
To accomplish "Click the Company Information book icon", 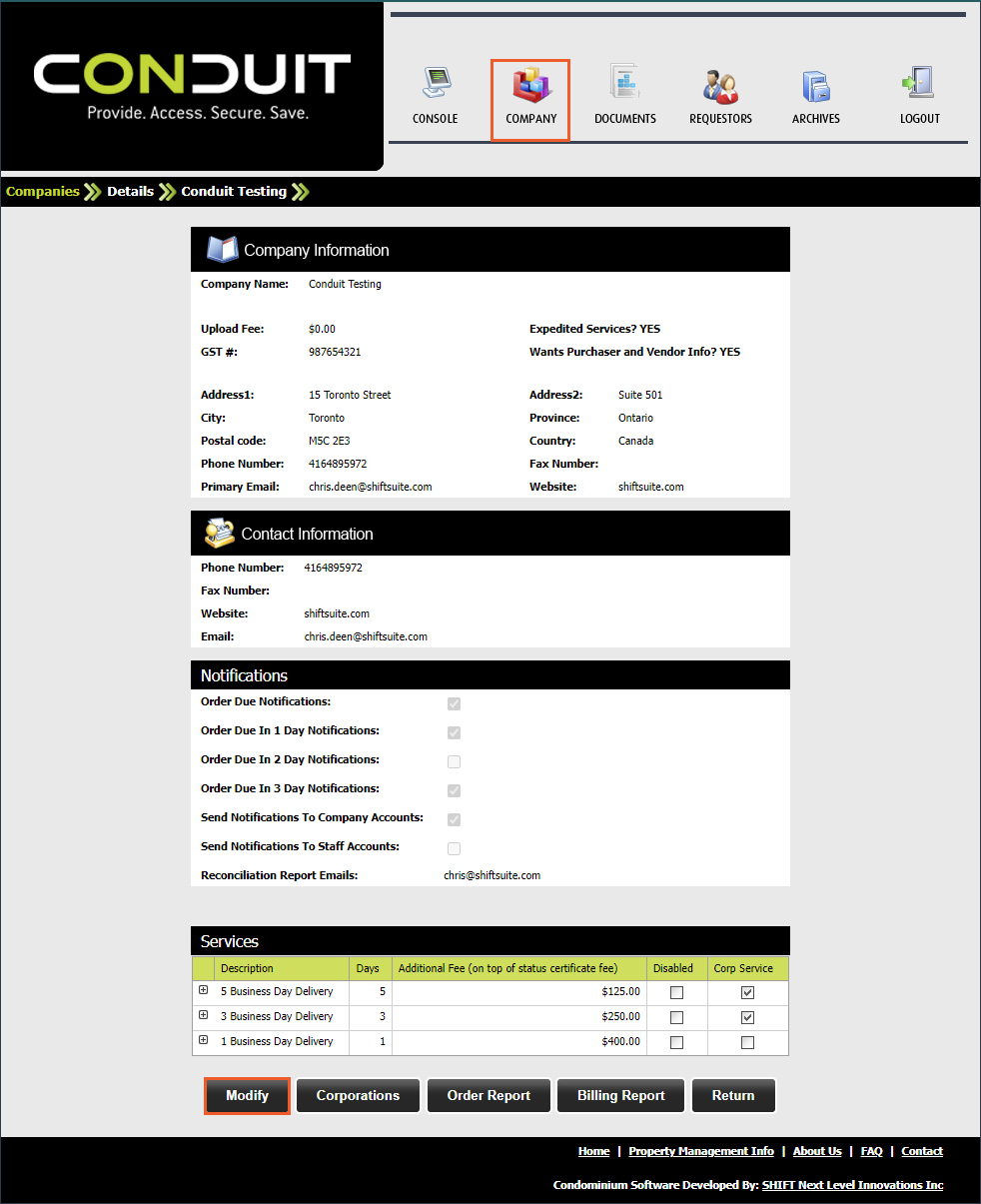I will (222, 249).
